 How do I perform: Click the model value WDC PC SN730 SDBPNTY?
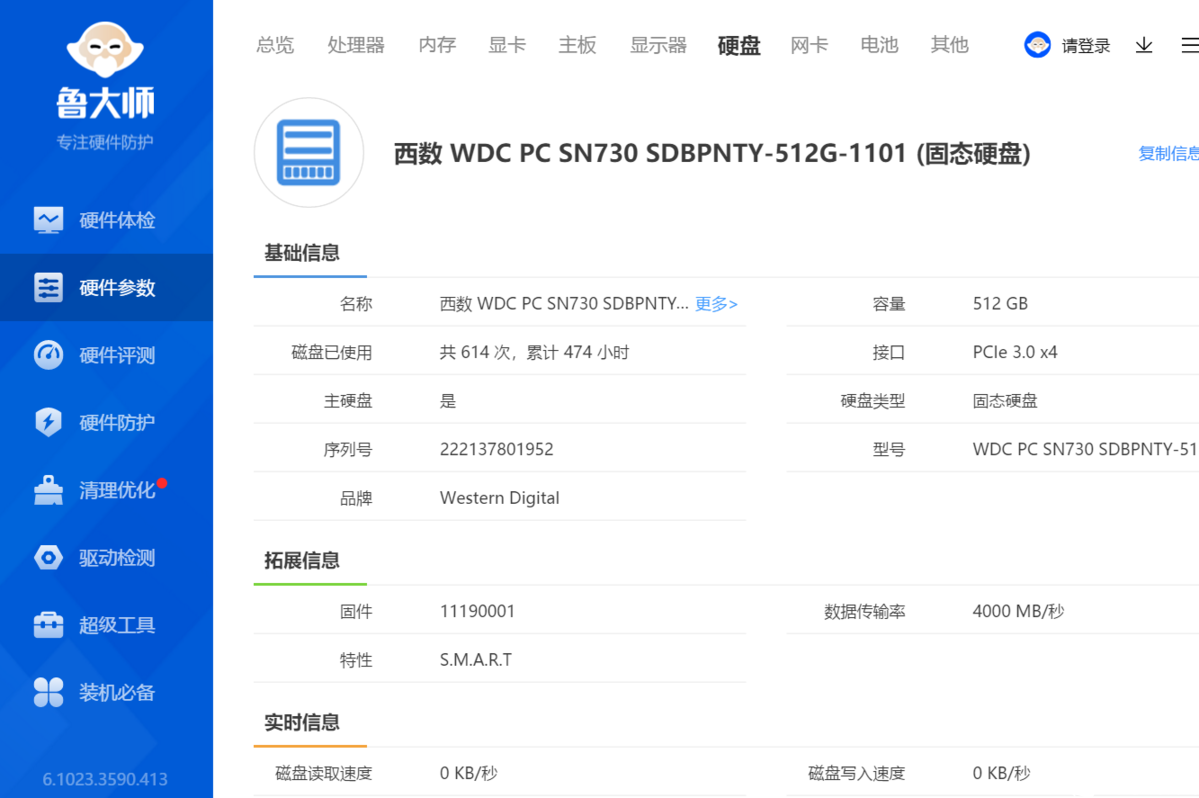pyautogui.click(x=1086, y=449)
